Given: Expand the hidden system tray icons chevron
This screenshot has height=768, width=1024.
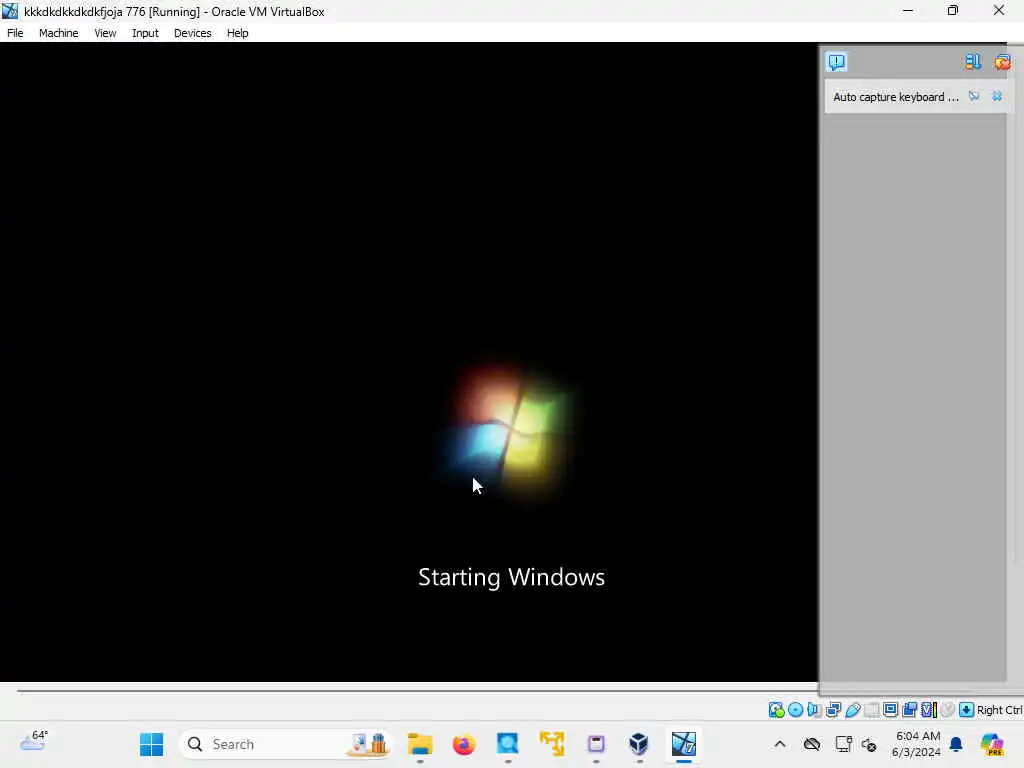Looking at the screenshot, I should tap(780, 744).
